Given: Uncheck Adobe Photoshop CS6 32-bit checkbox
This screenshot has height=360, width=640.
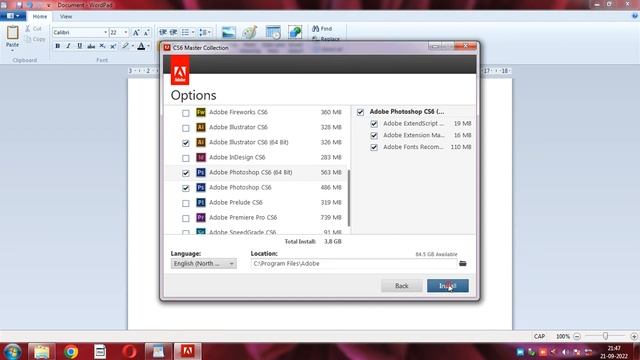Looking at the screenshot, I should [186, 188].
